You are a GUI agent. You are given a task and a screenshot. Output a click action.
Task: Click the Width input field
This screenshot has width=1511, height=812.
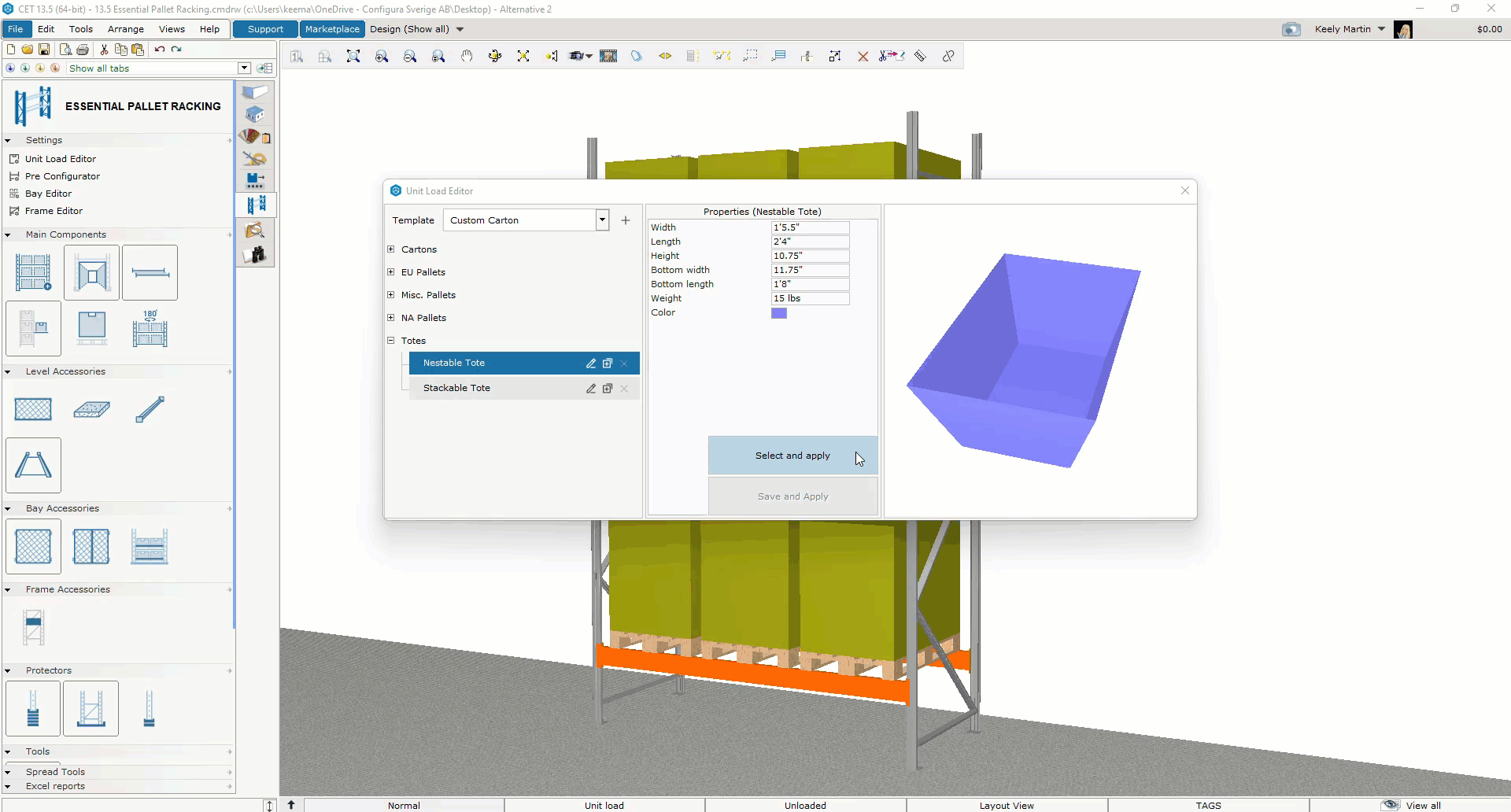pyautogui.click(x=811, y=227)
